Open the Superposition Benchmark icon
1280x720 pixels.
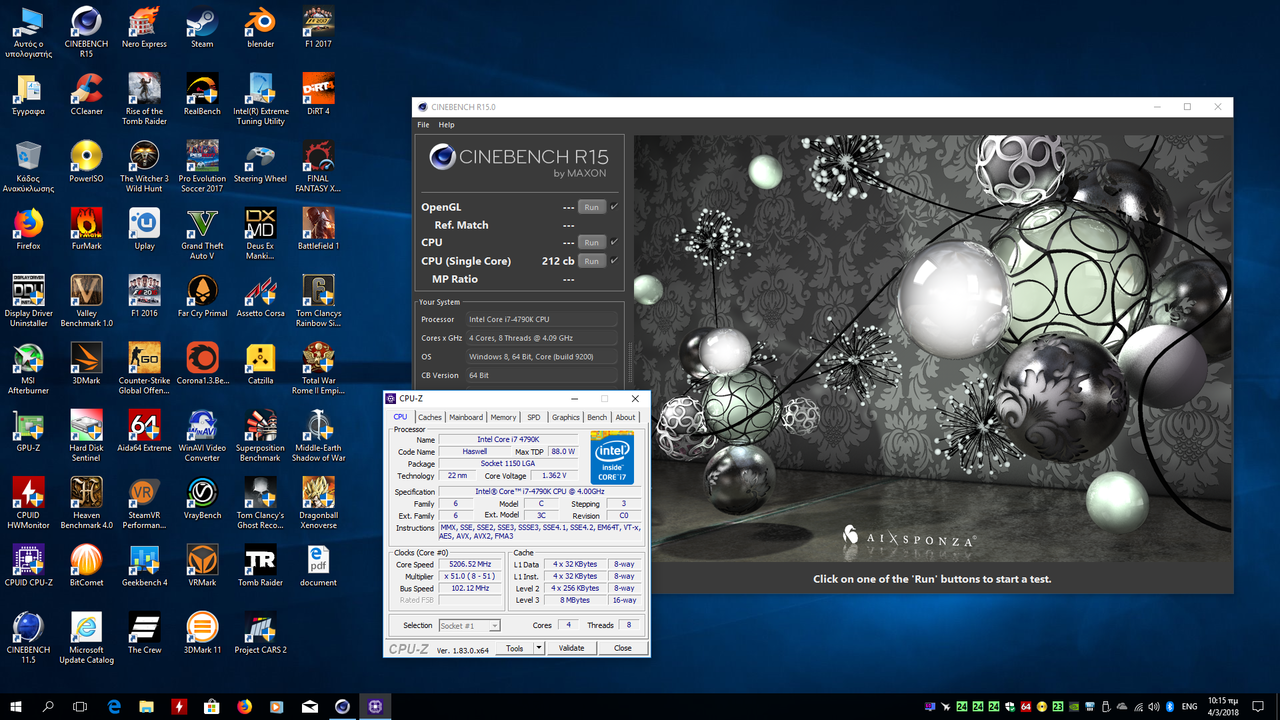click(x=260, y=435)
